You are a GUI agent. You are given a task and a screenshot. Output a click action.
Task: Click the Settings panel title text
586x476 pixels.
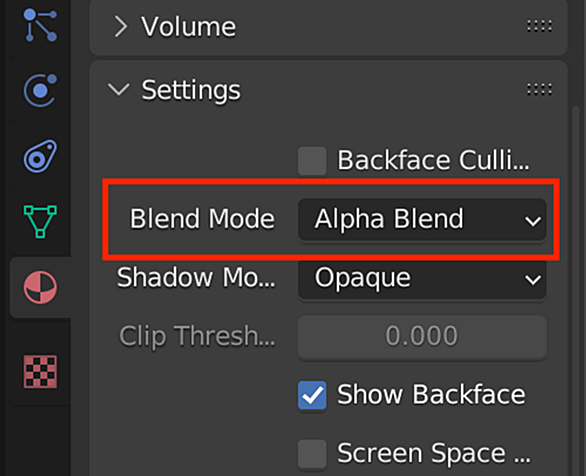click(191, 91)
